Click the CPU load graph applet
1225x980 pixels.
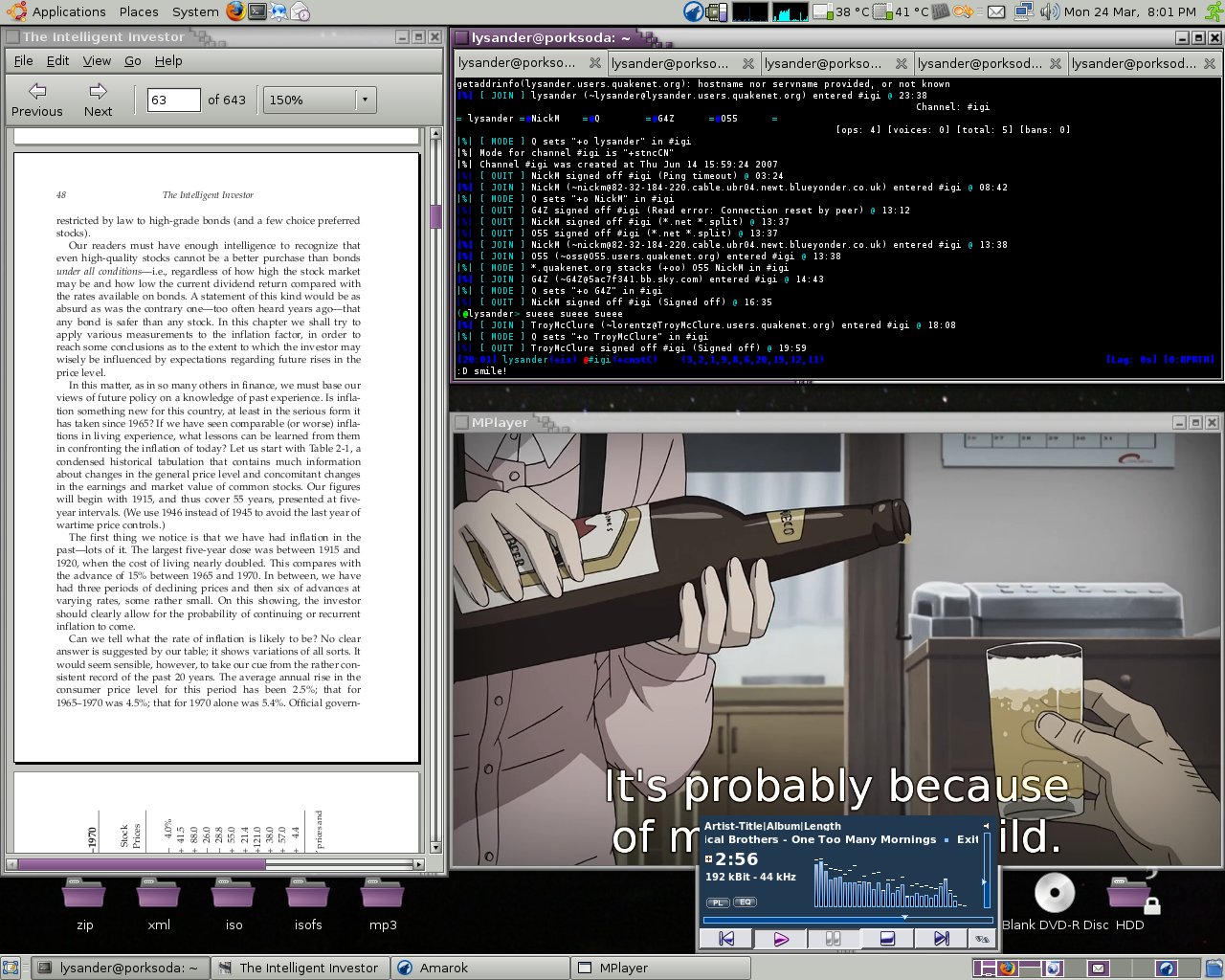[750, 11]
